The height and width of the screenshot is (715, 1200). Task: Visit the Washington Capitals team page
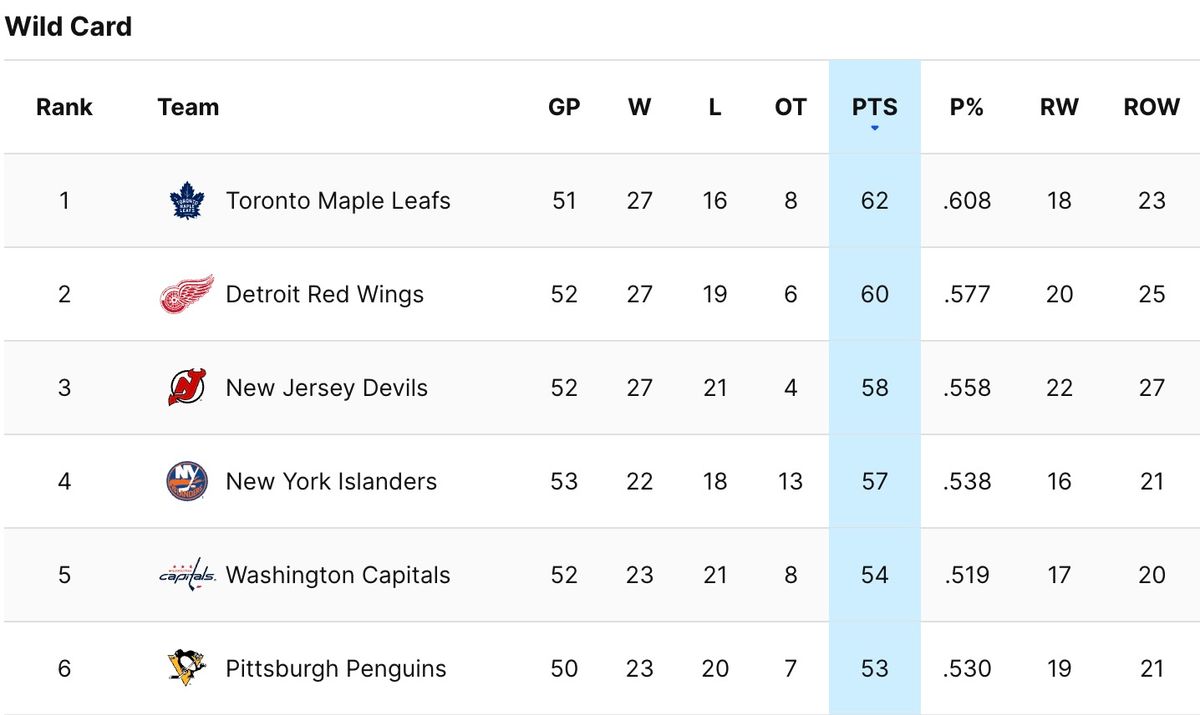[338, 575]
